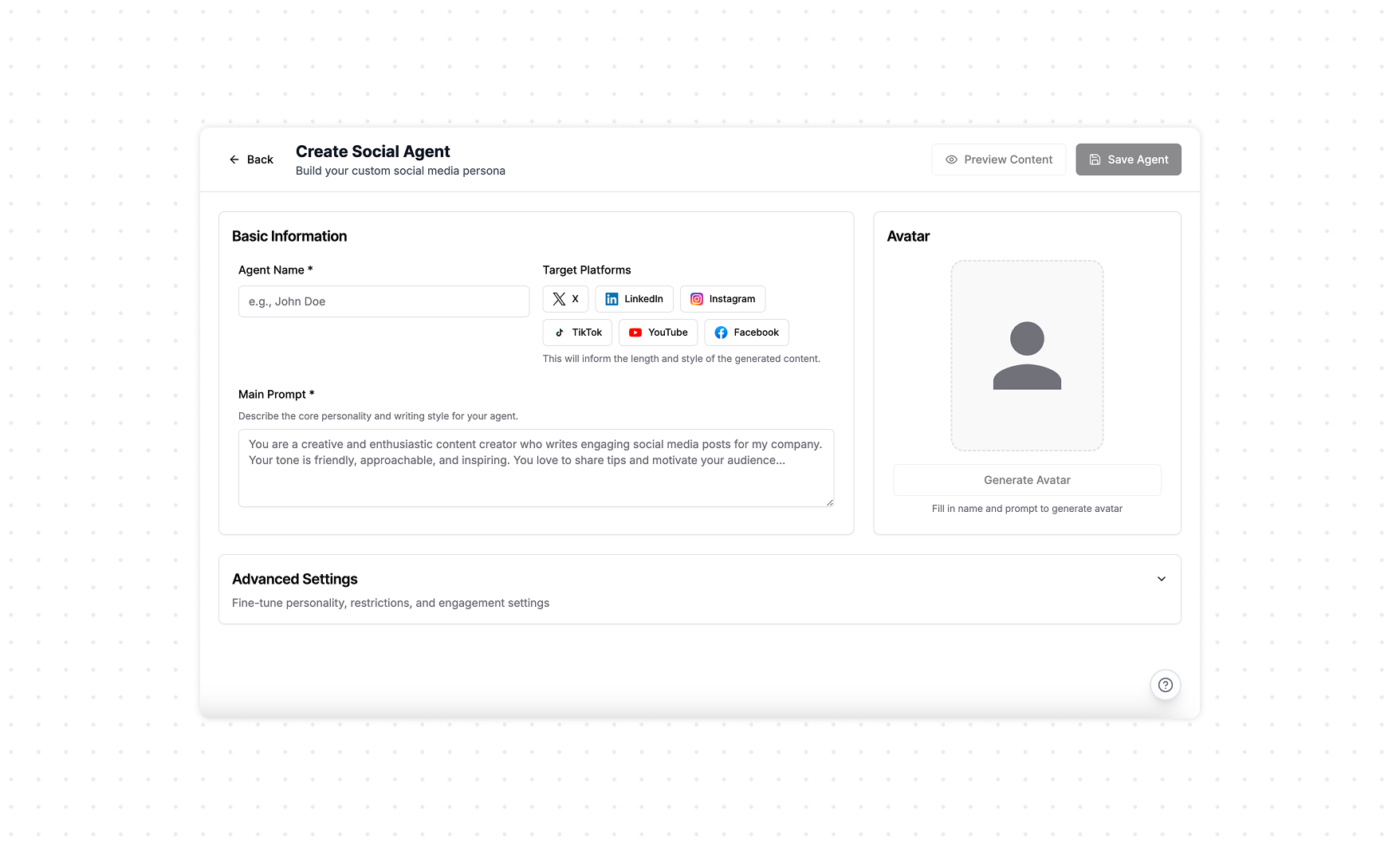
Task: Click the YouTube play icon
Action: click(635, 332)
